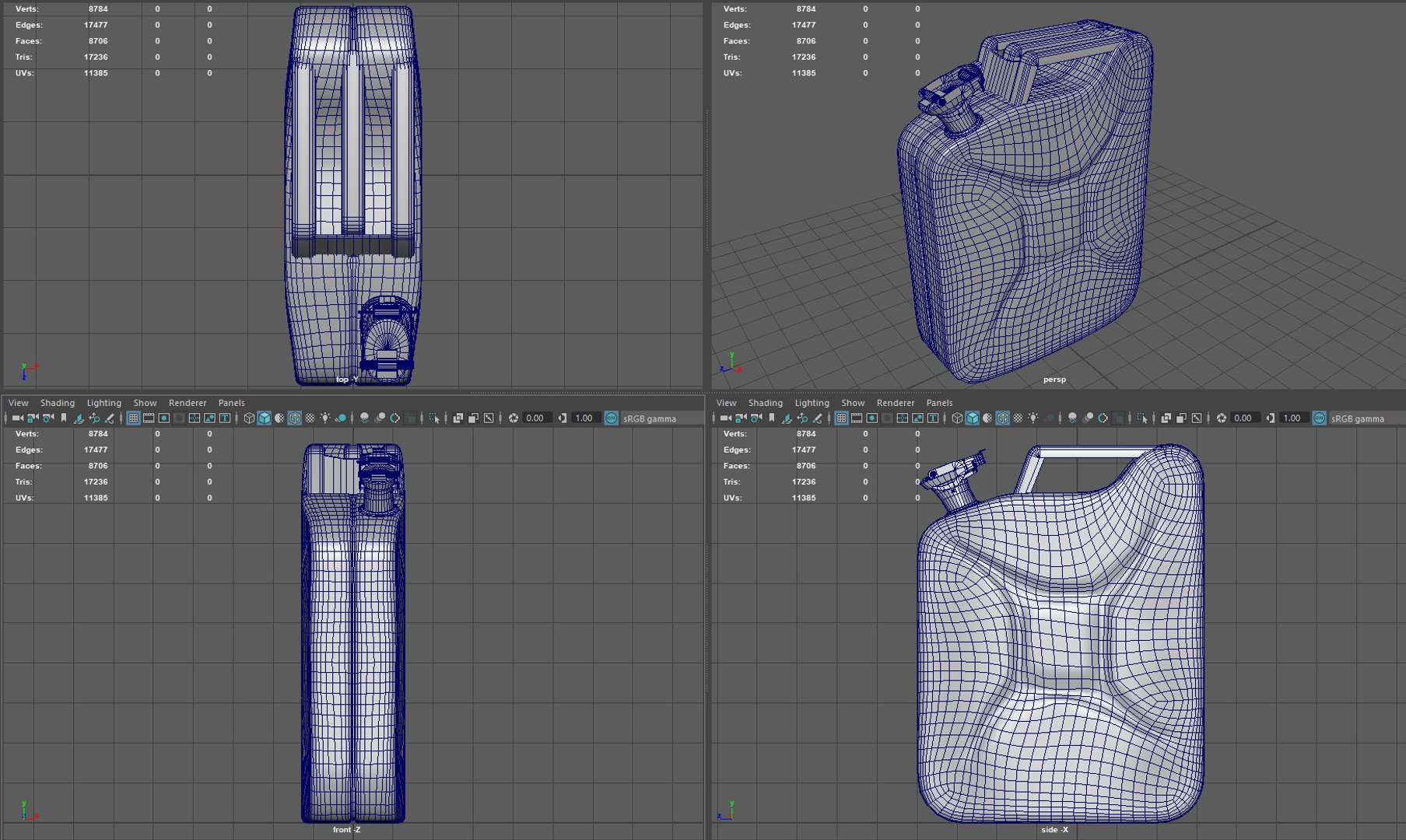
Task: Toggle Use All Lights in side -X panel
Action: pos(1033,418)
